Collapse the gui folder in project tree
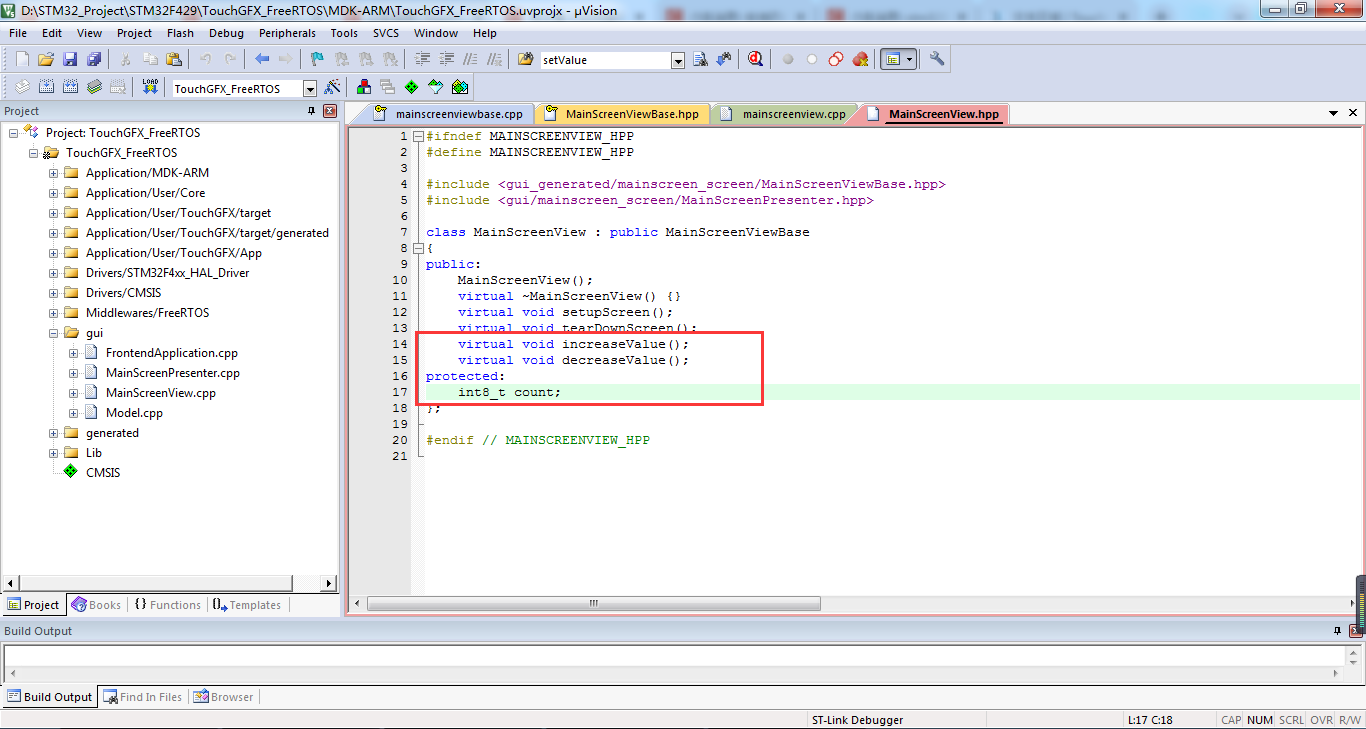The image size is (1366, 729). (x=53, y=333)
